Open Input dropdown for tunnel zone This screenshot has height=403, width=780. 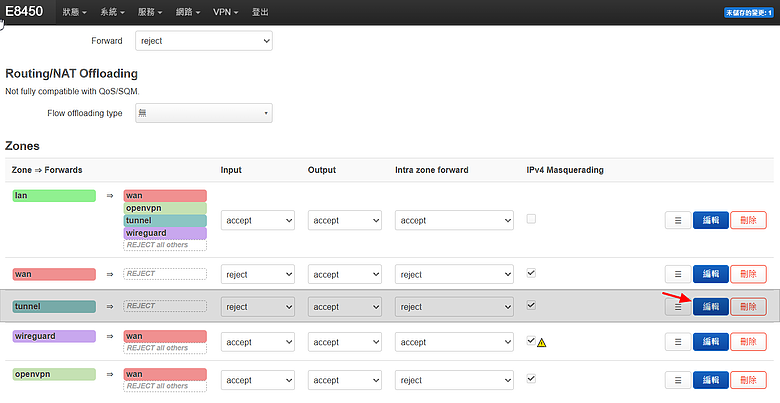pos(258,307)
